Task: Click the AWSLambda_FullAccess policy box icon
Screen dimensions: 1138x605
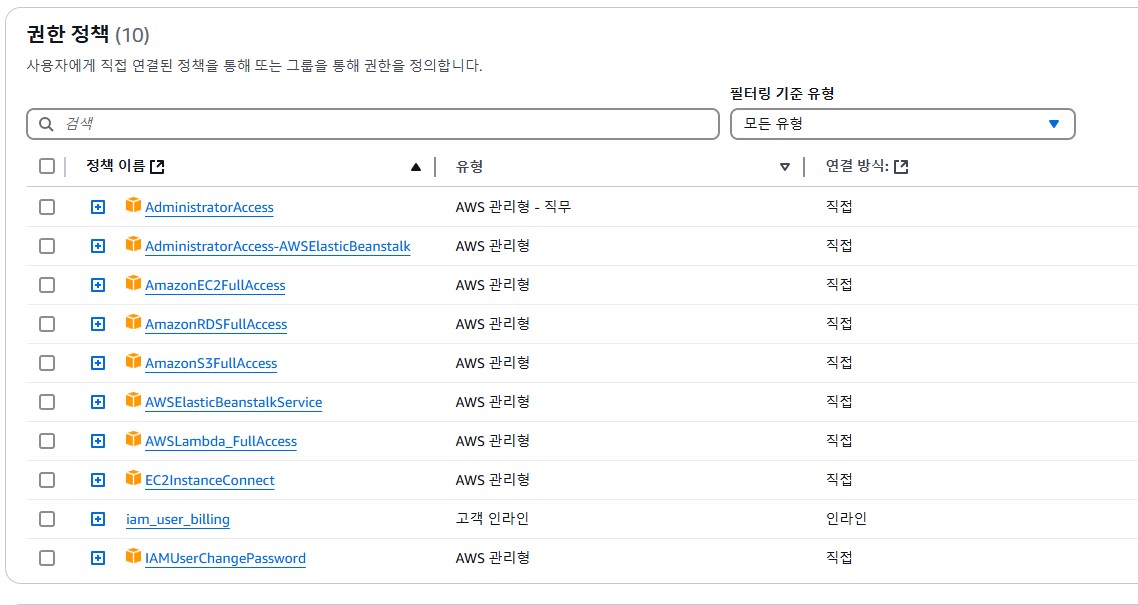Action: point(133,440)
